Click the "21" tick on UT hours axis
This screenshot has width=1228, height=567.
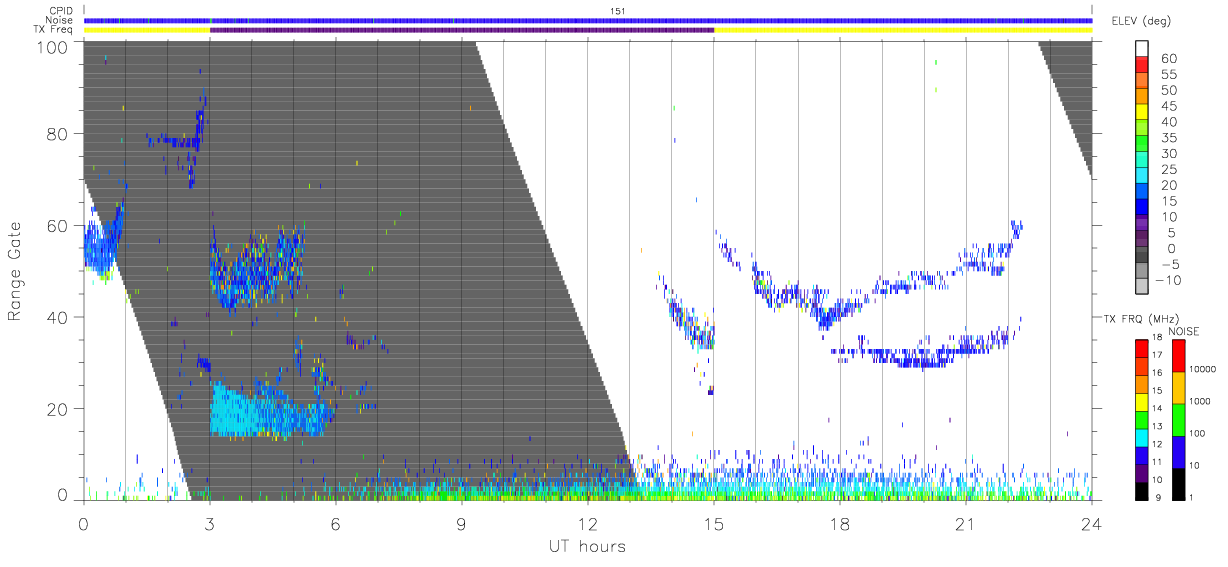click(x=965, y=524)
